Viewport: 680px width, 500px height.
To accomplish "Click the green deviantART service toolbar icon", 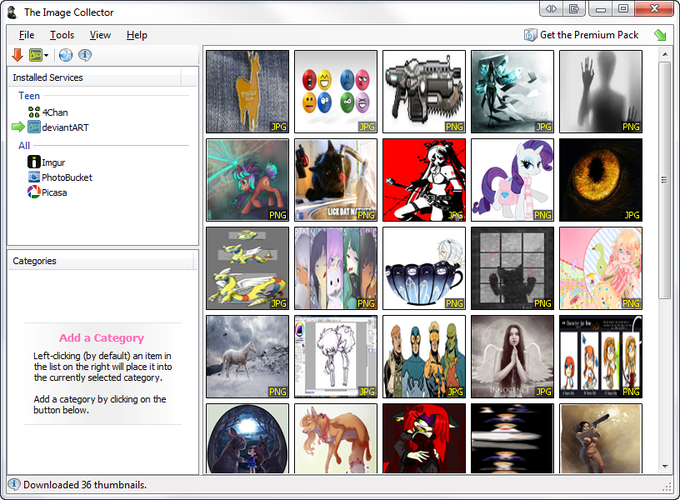I will (x=36, y=55).
